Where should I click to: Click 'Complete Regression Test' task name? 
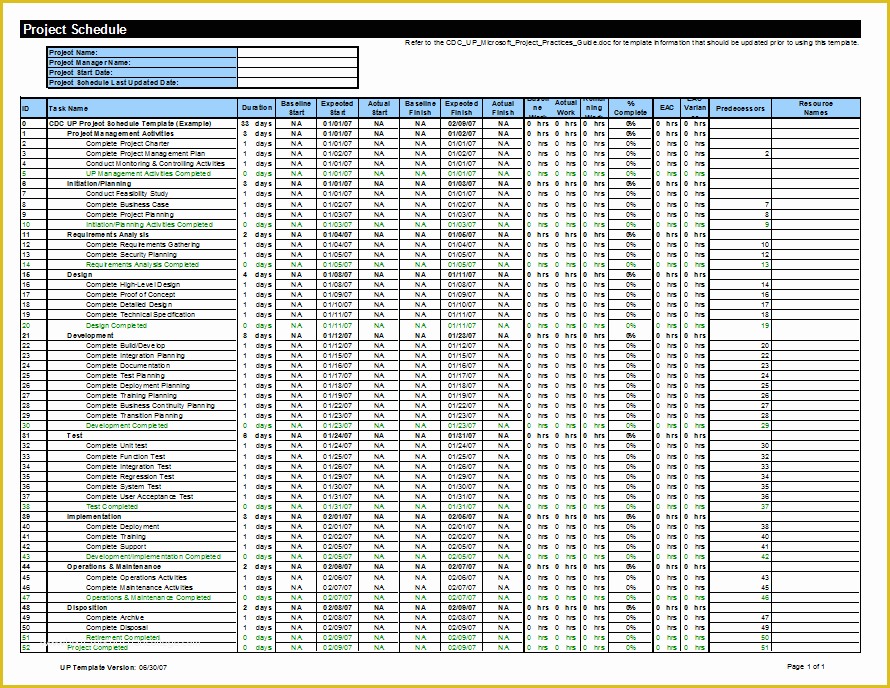130,477
